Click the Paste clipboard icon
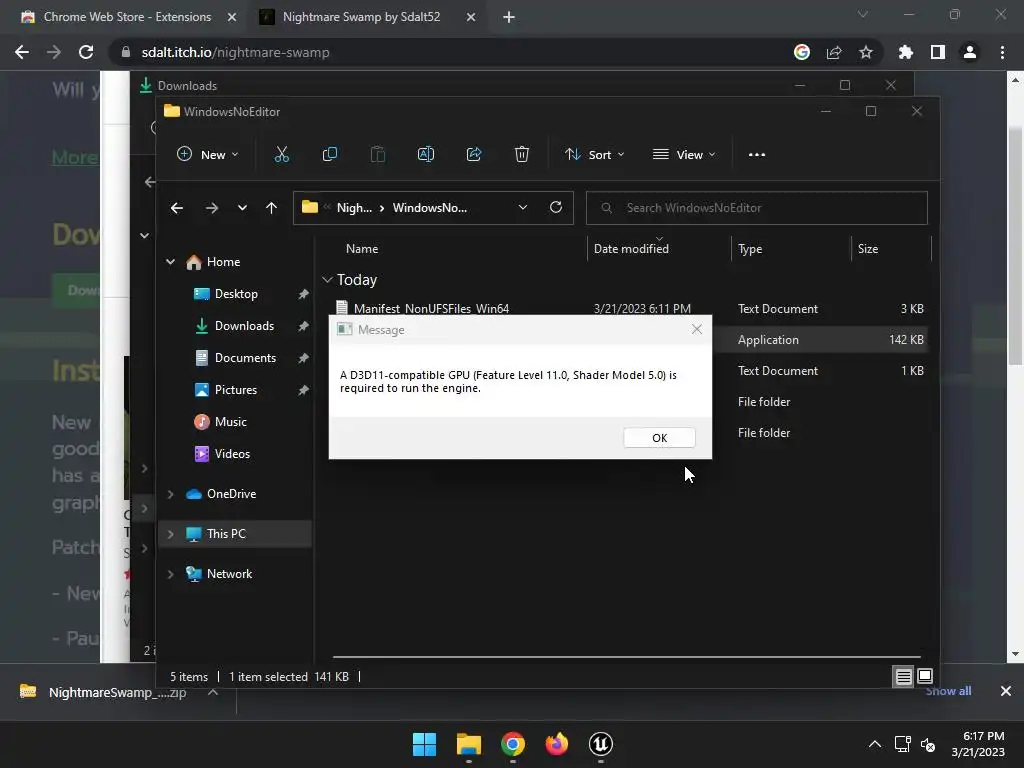 click(377, 154)
